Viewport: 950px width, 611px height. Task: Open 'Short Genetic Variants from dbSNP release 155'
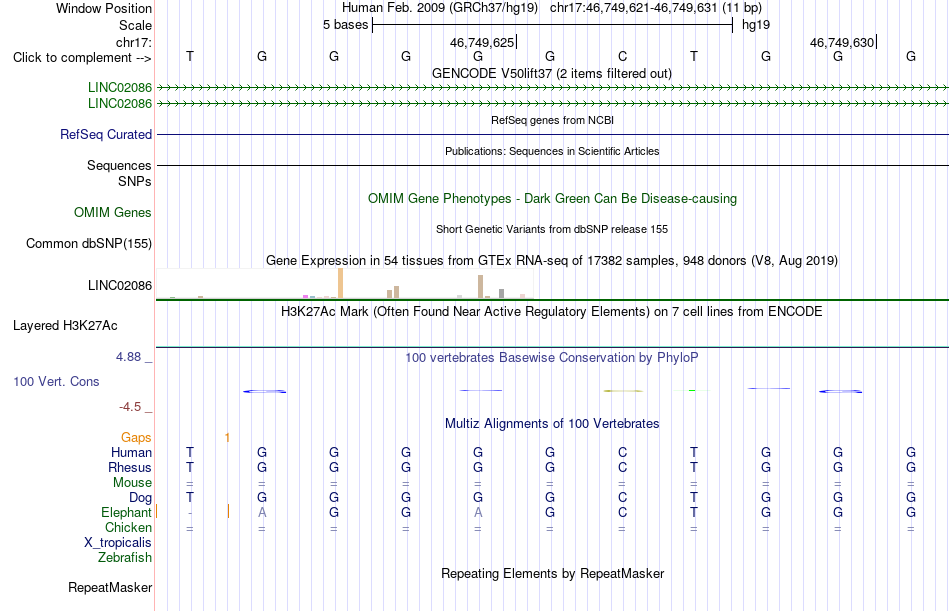tap(552, 229)
